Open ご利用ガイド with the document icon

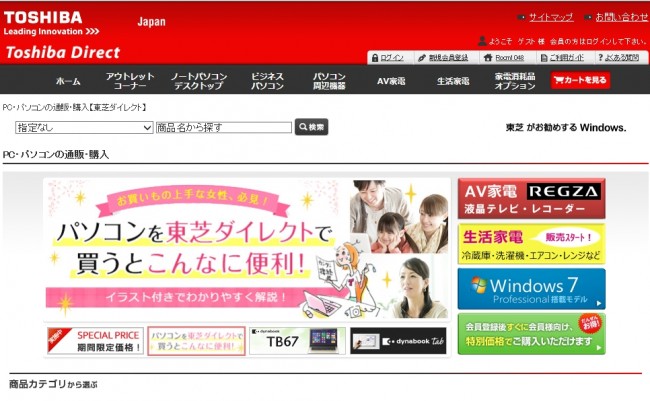[565, 58]
